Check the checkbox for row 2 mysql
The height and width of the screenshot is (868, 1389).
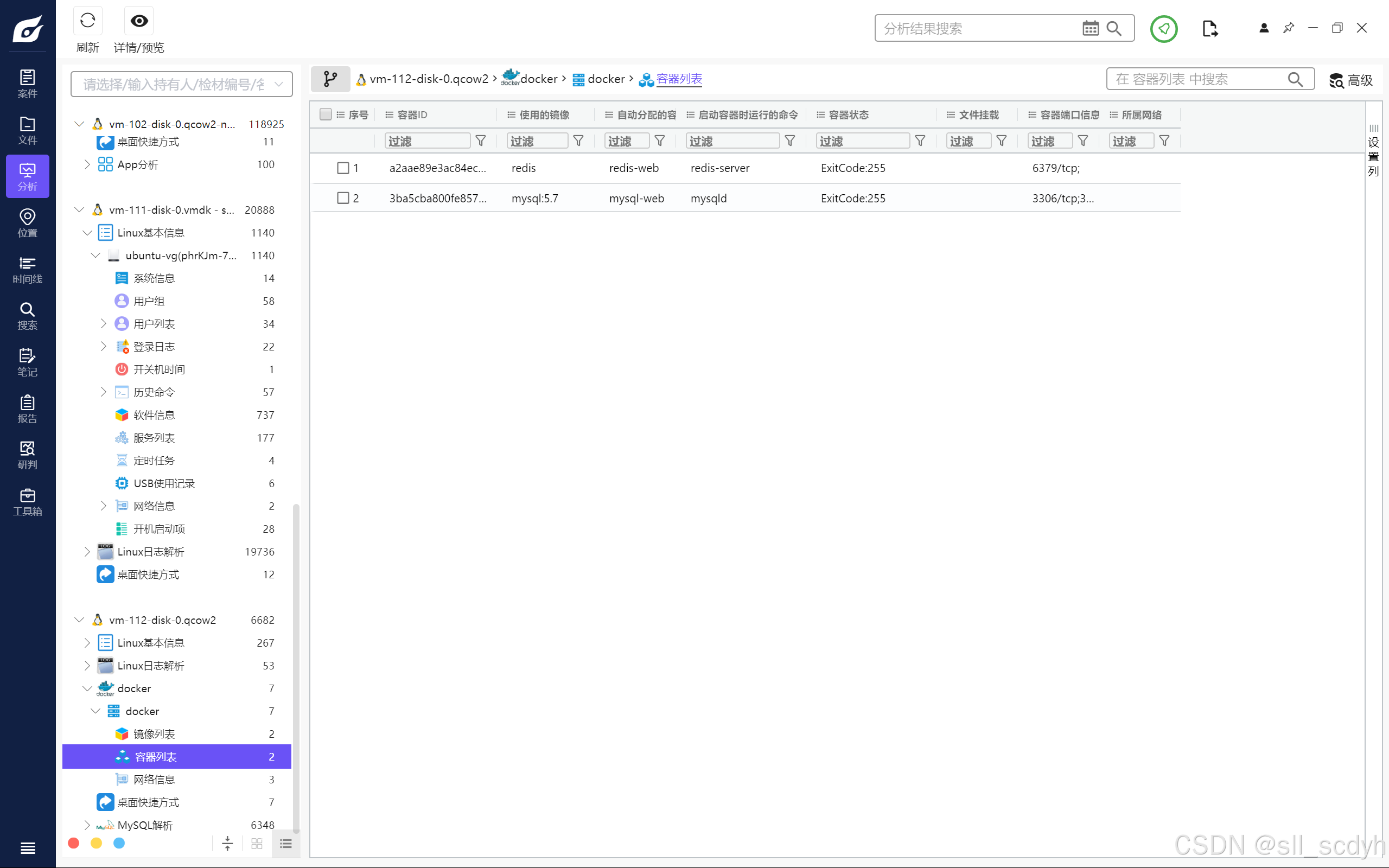[x=343, y=198]
